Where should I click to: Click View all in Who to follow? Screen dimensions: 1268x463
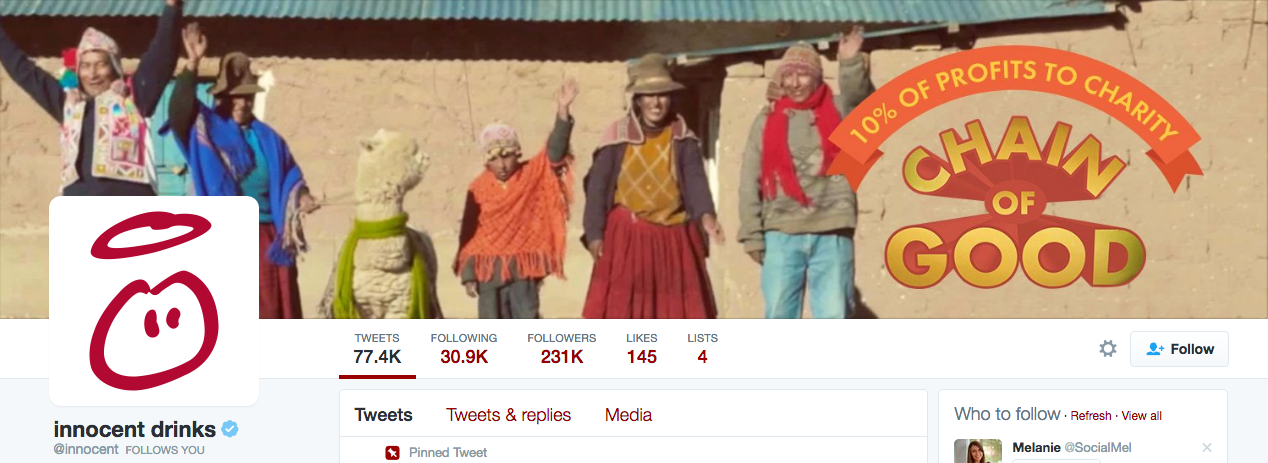(1142, 416)
